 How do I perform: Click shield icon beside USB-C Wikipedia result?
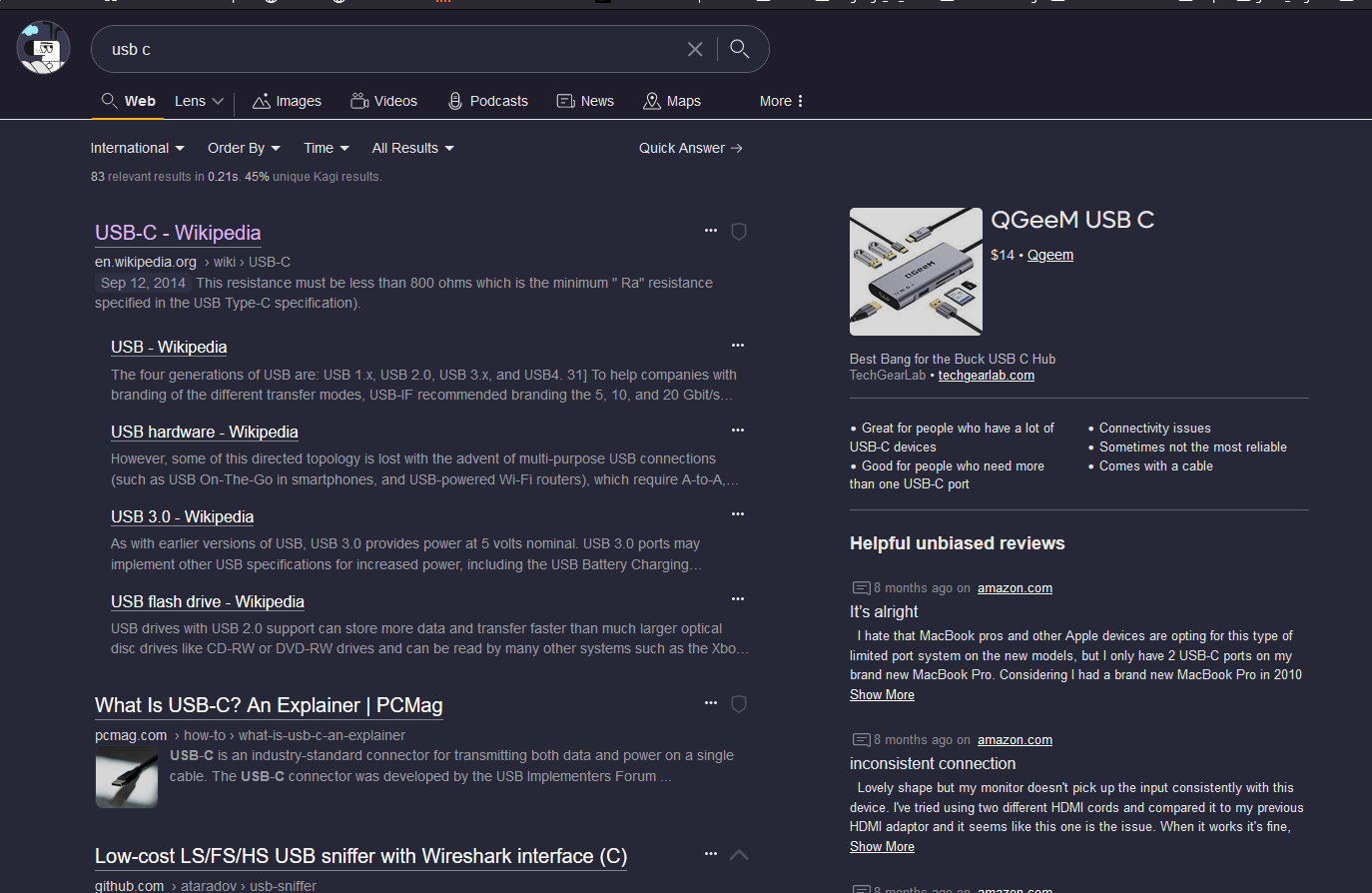(x=739, y=232)
